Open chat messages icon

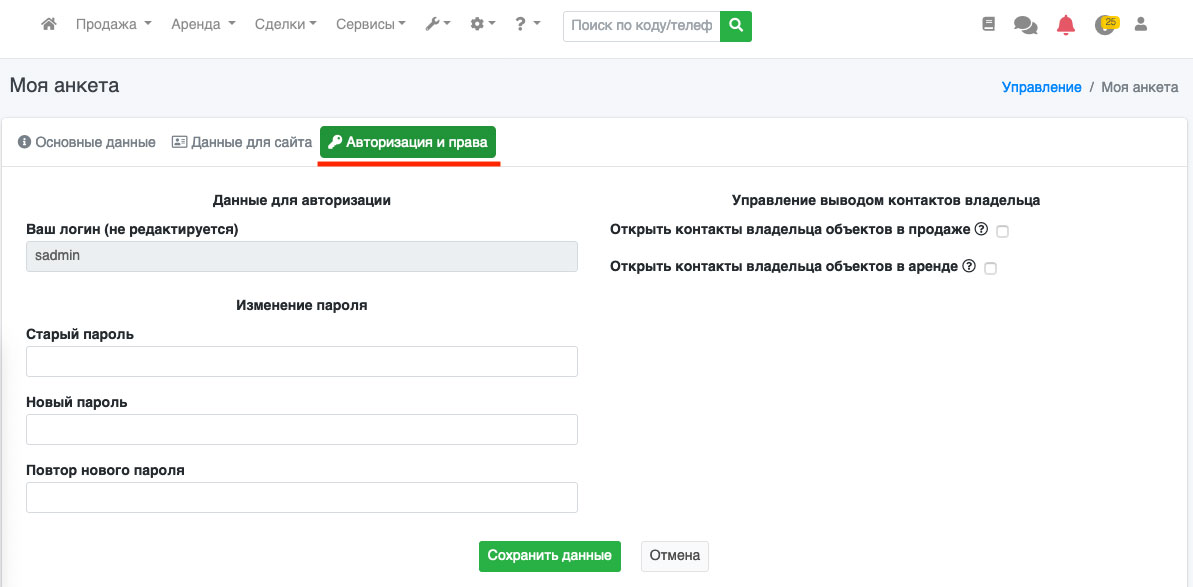(1025, 25)
